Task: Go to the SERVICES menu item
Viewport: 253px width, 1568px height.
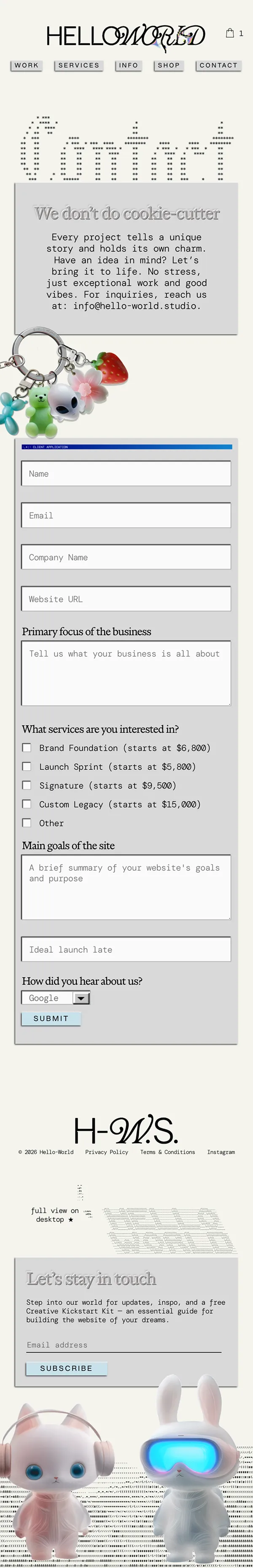Action: pyautogui.click(x=79, y=65)
